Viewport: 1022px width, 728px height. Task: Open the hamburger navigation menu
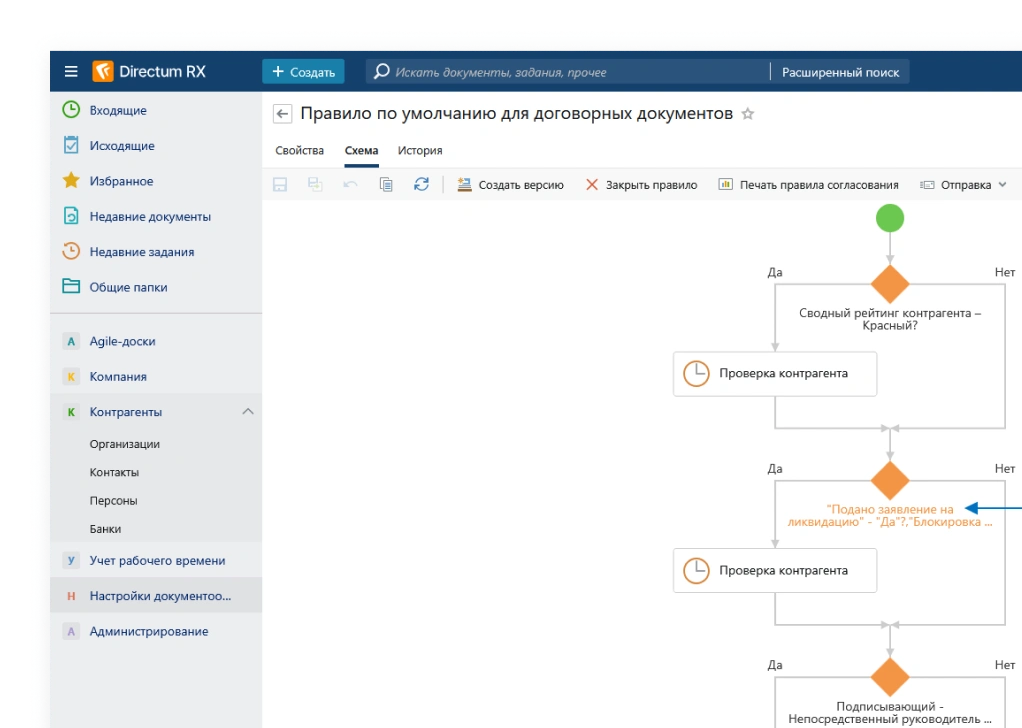pyautogui.click(x=71, y=72)
